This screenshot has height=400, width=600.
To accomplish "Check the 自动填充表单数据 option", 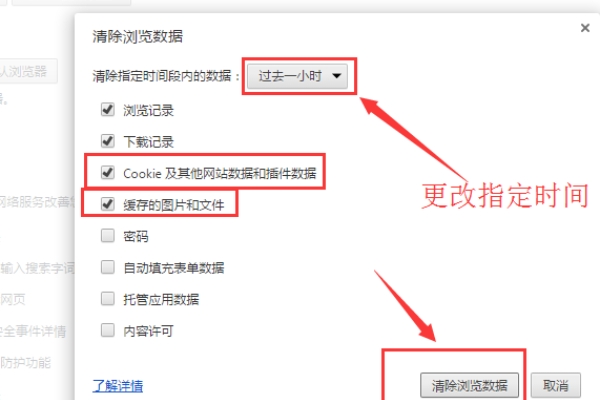I will point(108,267).
